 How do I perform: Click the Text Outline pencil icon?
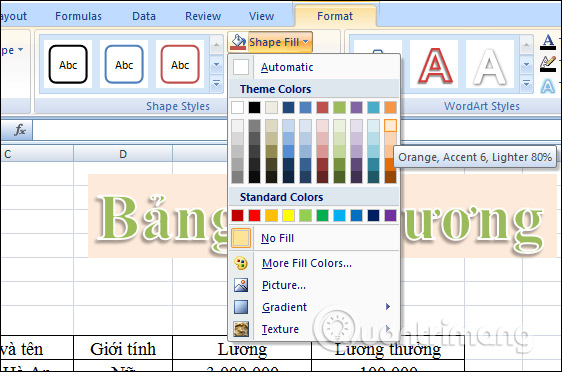[548, 64]
